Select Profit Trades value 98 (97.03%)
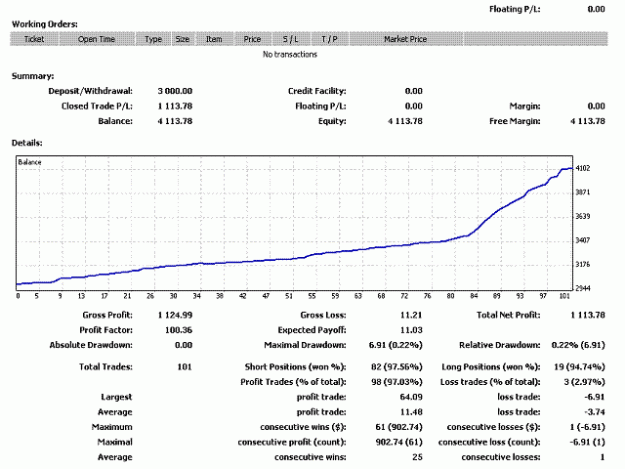This screenshot has height=469, width=625. point(396,382)
